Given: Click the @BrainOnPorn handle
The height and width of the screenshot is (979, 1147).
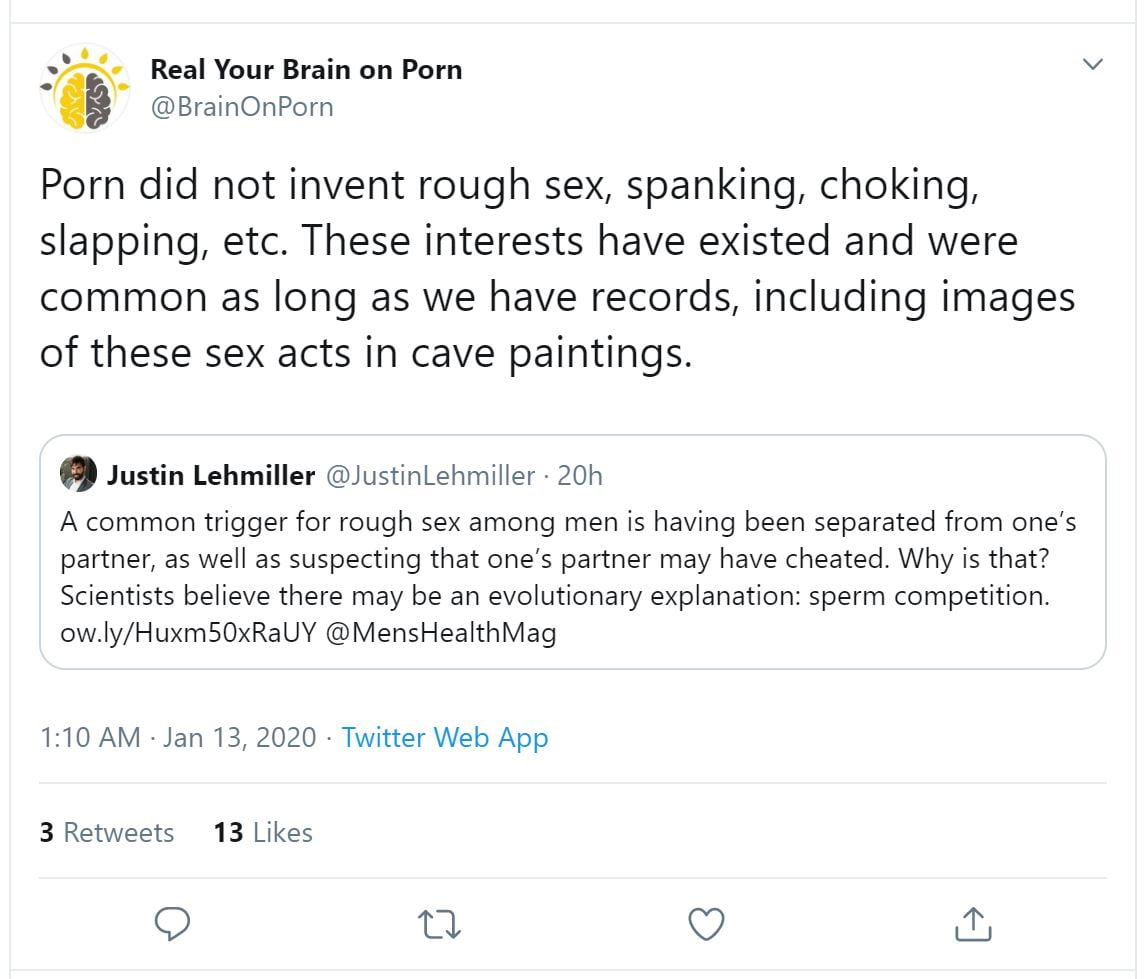Looking at the screenshot, I should click(x=241, y=107).
